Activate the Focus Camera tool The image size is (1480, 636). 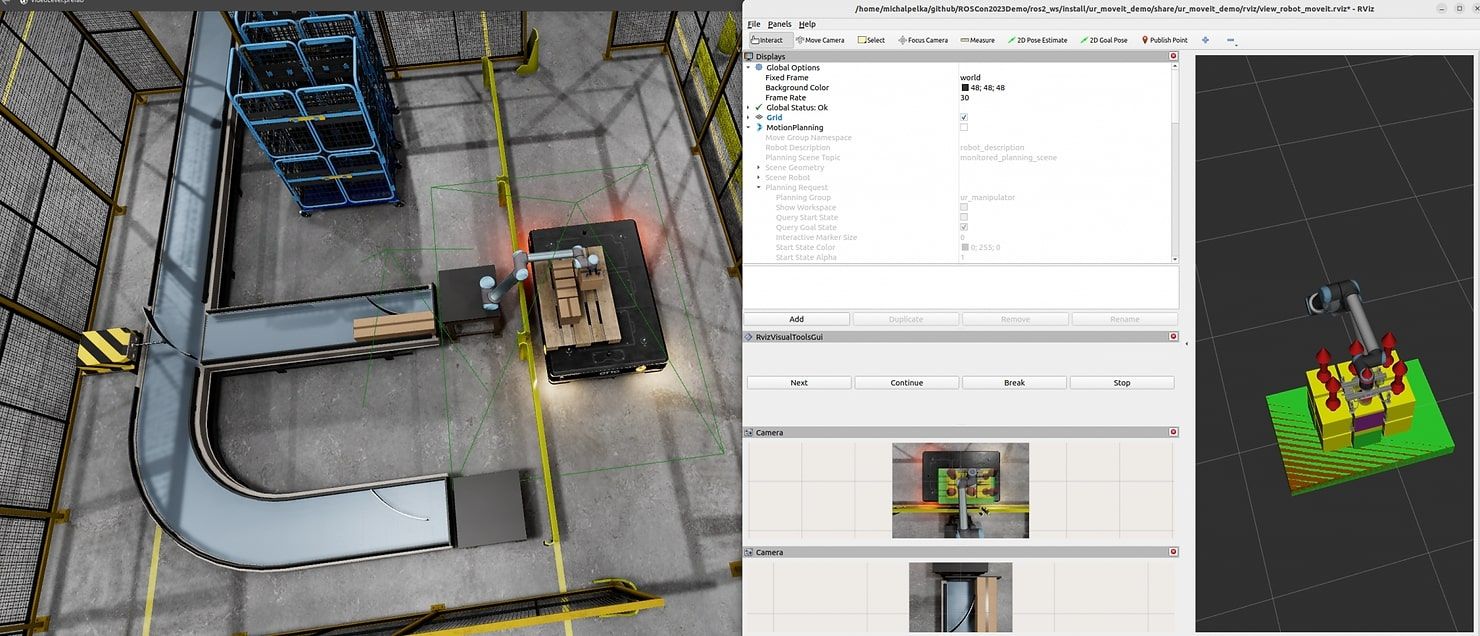[x=923, y=40]
